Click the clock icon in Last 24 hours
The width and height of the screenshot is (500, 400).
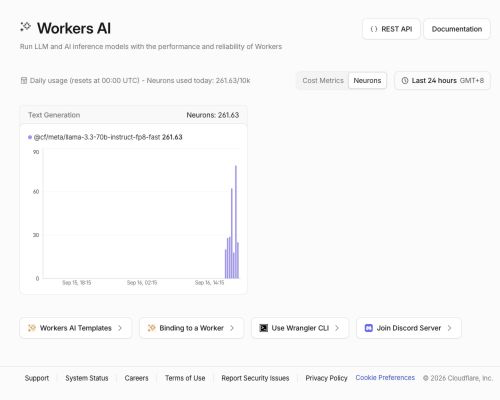click(405, 81)
